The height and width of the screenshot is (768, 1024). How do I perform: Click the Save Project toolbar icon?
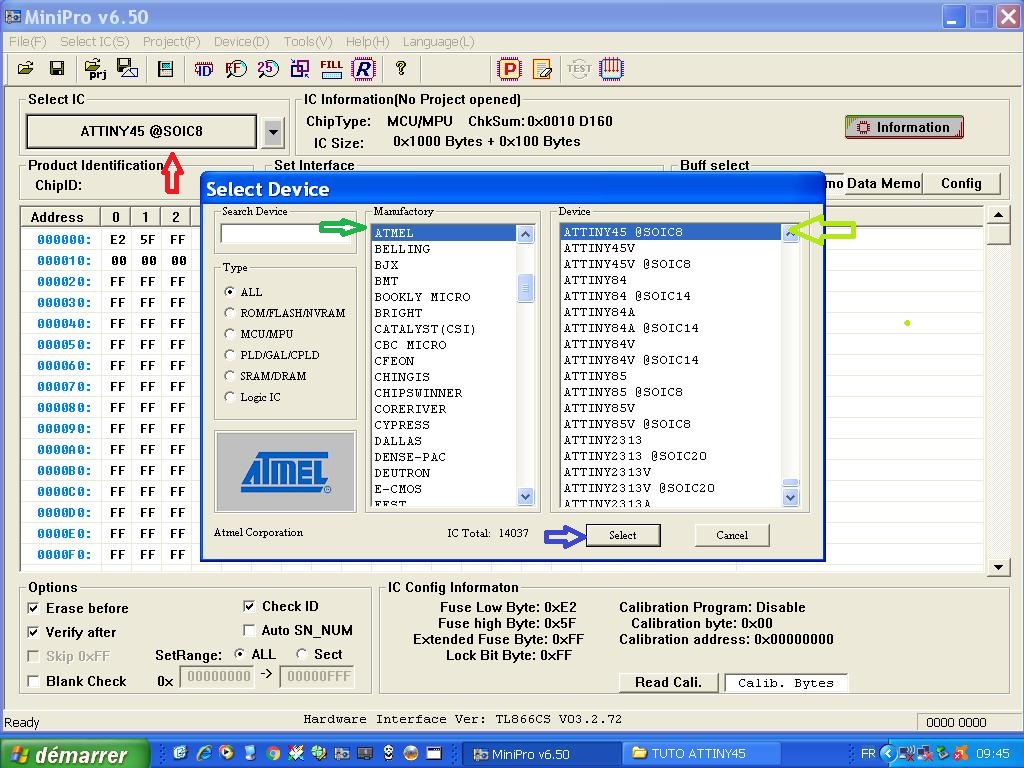click(x=127, y=68)
